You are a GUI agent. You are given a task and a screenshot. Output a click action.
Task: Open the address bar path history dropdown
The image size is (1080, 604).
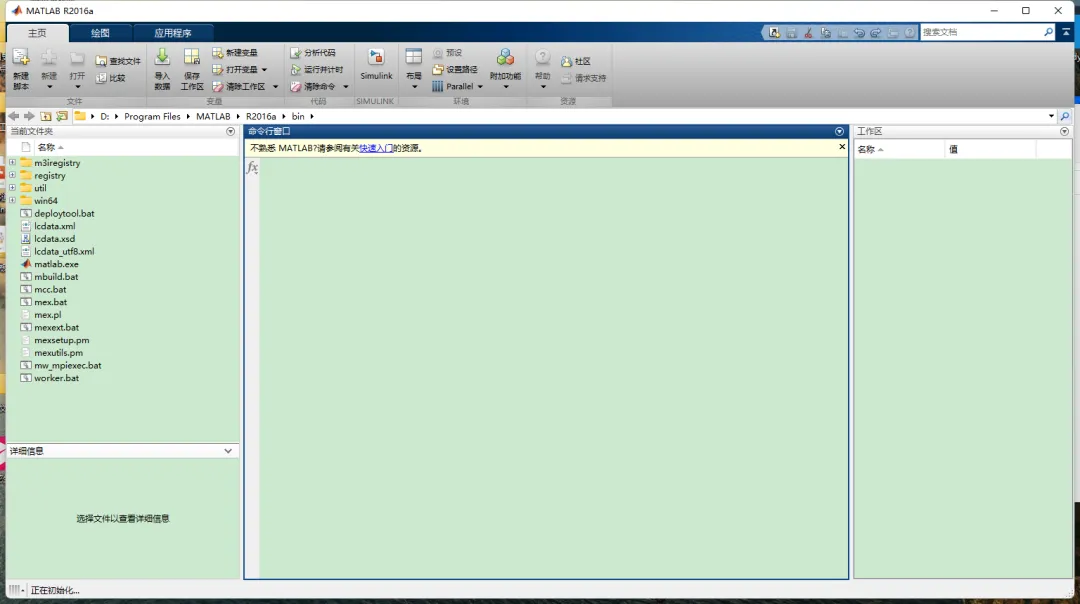coord(1051,116)
